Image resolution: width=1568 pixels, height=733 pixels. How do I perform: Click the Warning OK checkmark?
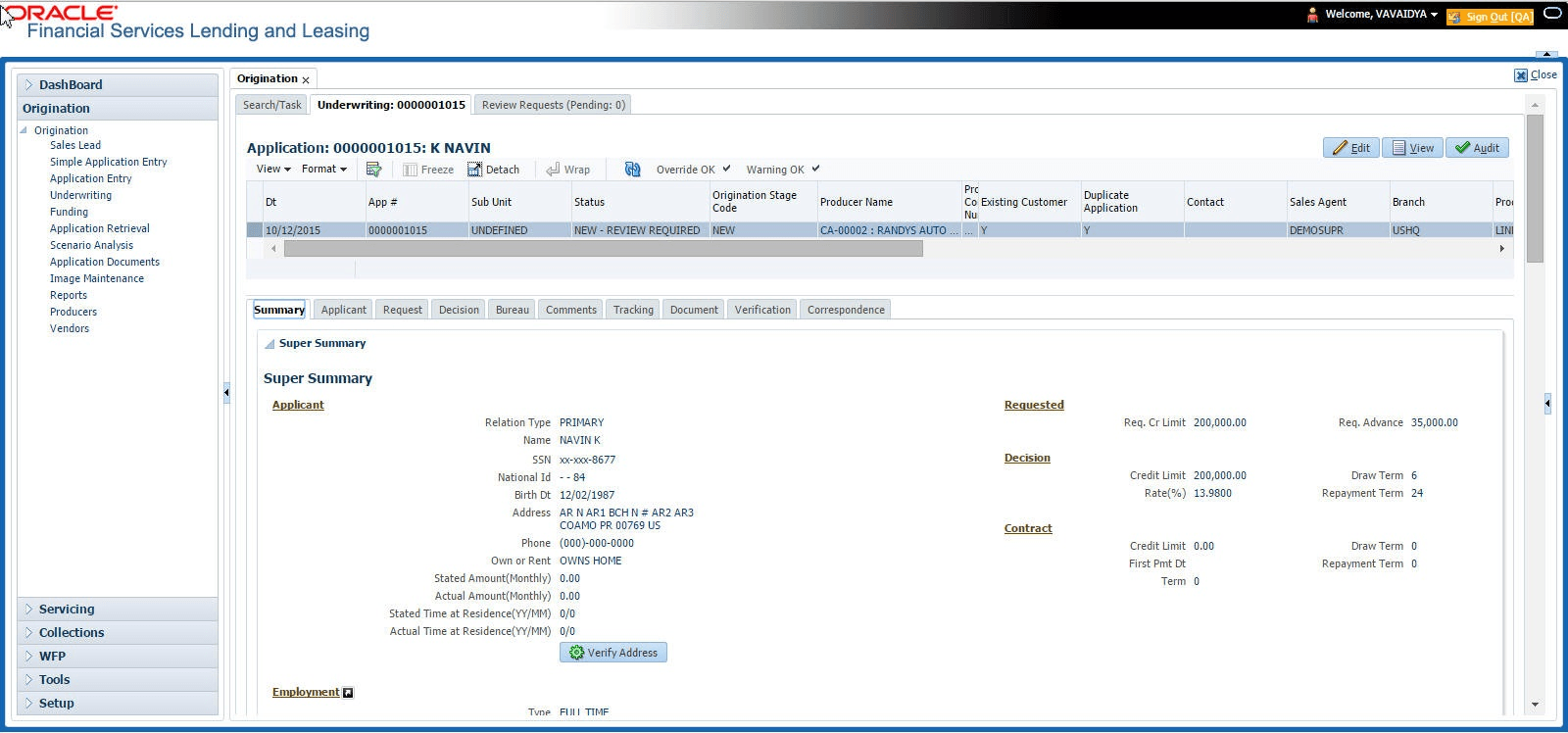click(x=815, y=169)
